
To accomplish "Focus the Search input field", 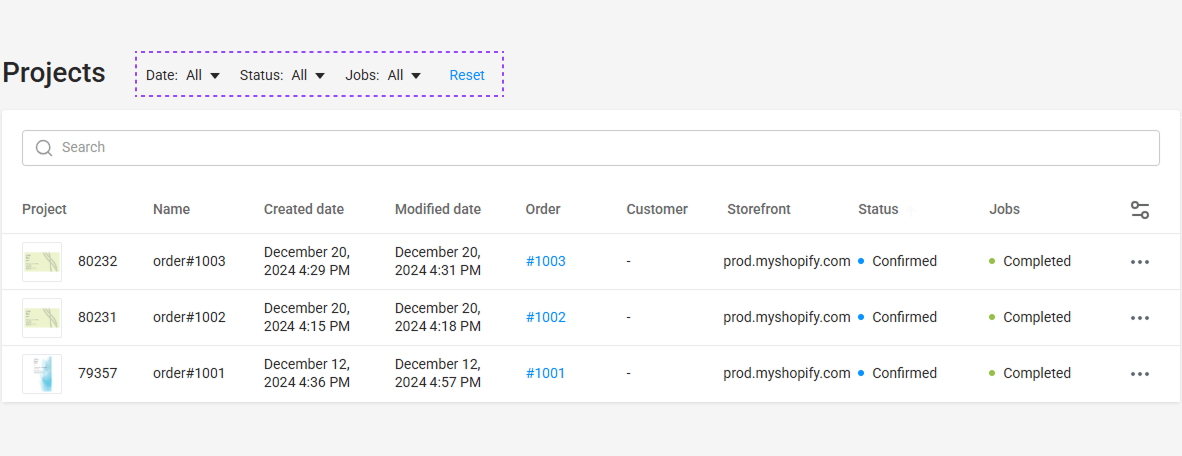I will 590,148.
